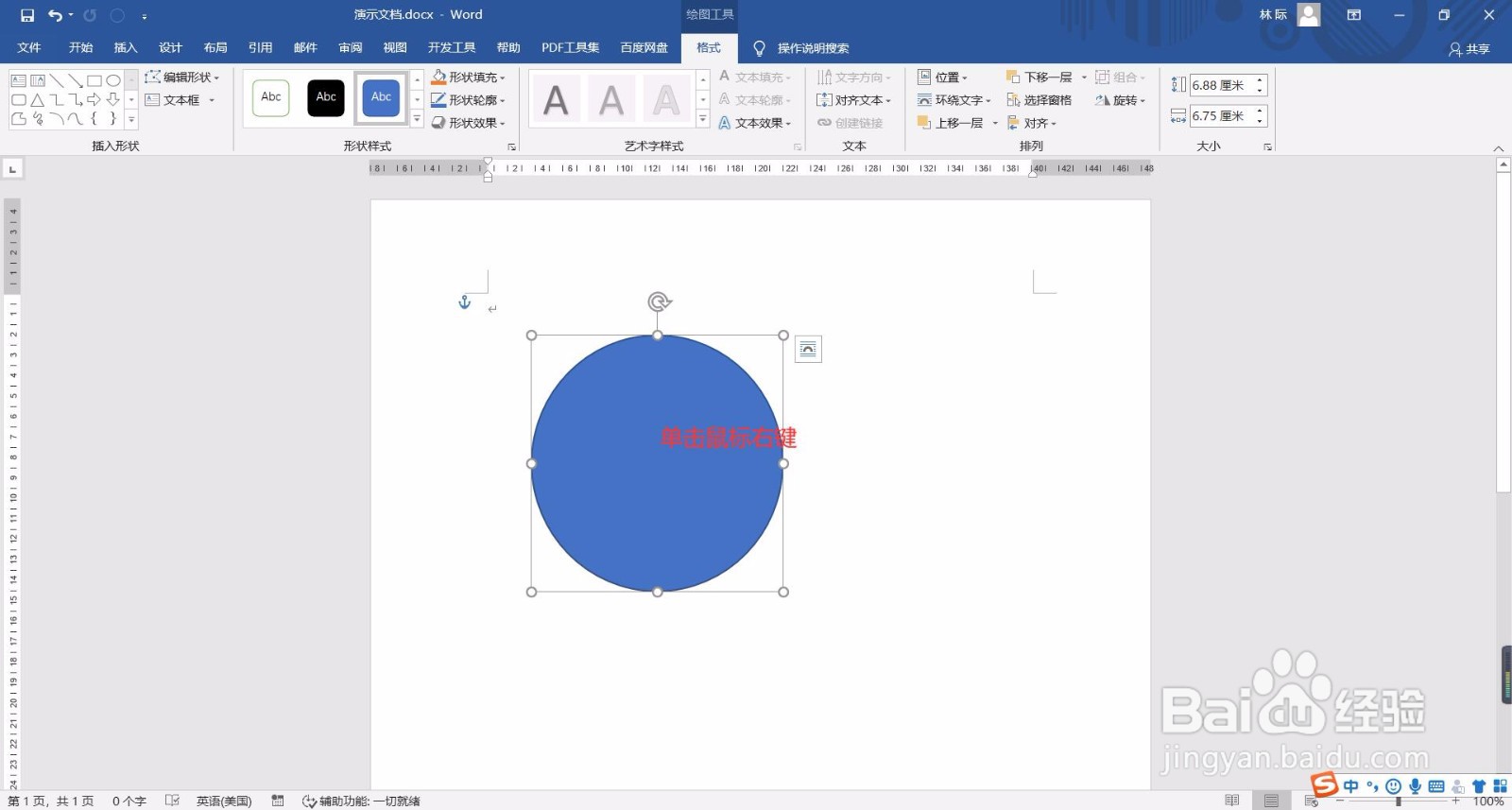Open the Review (审阅) tab
Screen dimensions: 1512x810
coord(351,48)
